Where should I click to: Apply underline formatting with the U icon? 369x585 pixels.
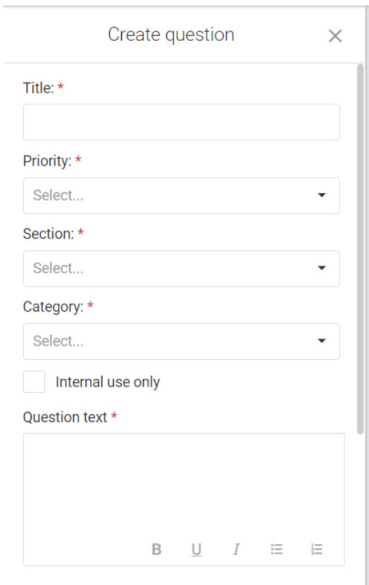click(196, 550)
